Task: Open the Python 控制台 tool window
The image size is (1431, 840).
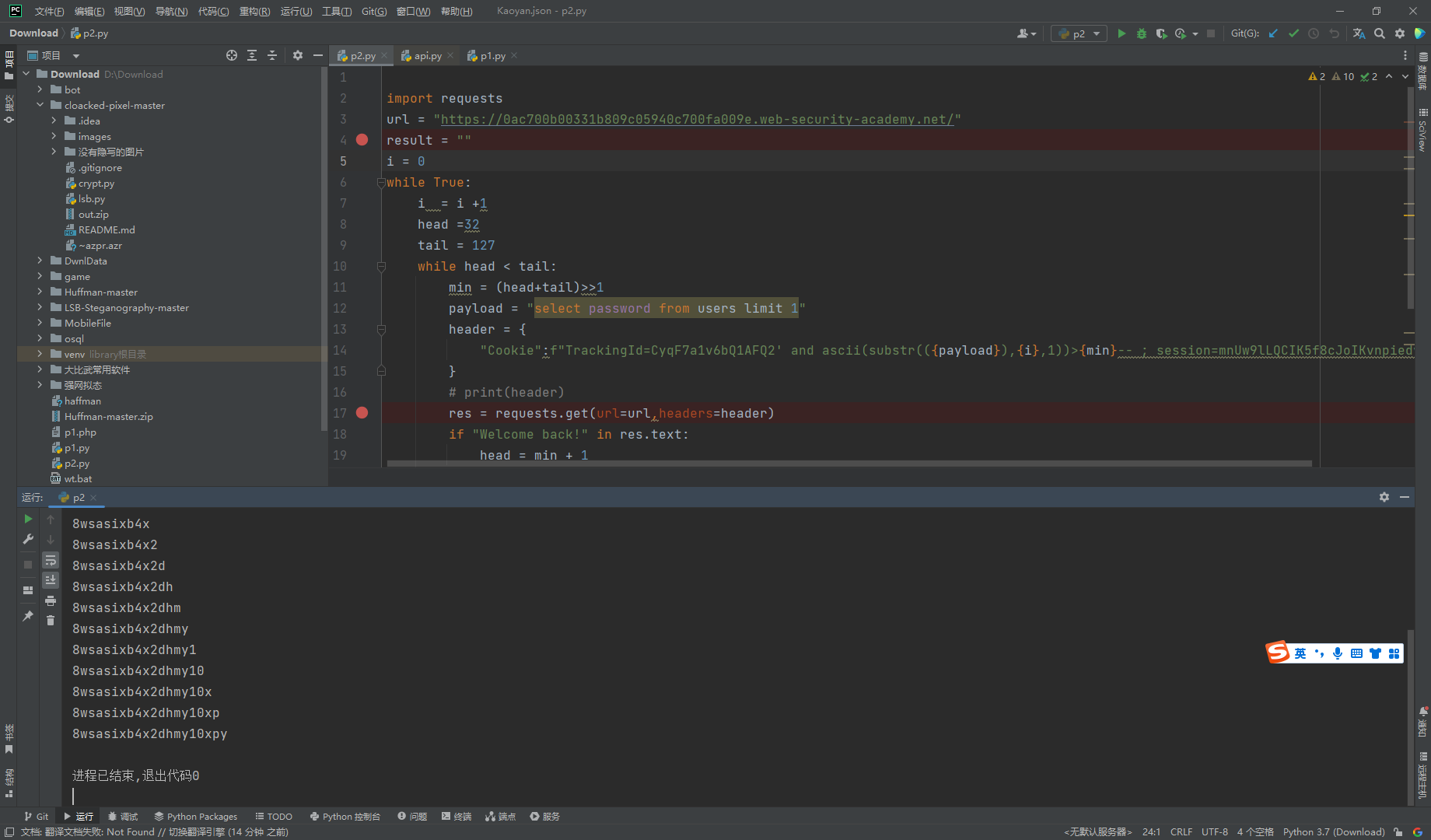Action: point(345,816)
